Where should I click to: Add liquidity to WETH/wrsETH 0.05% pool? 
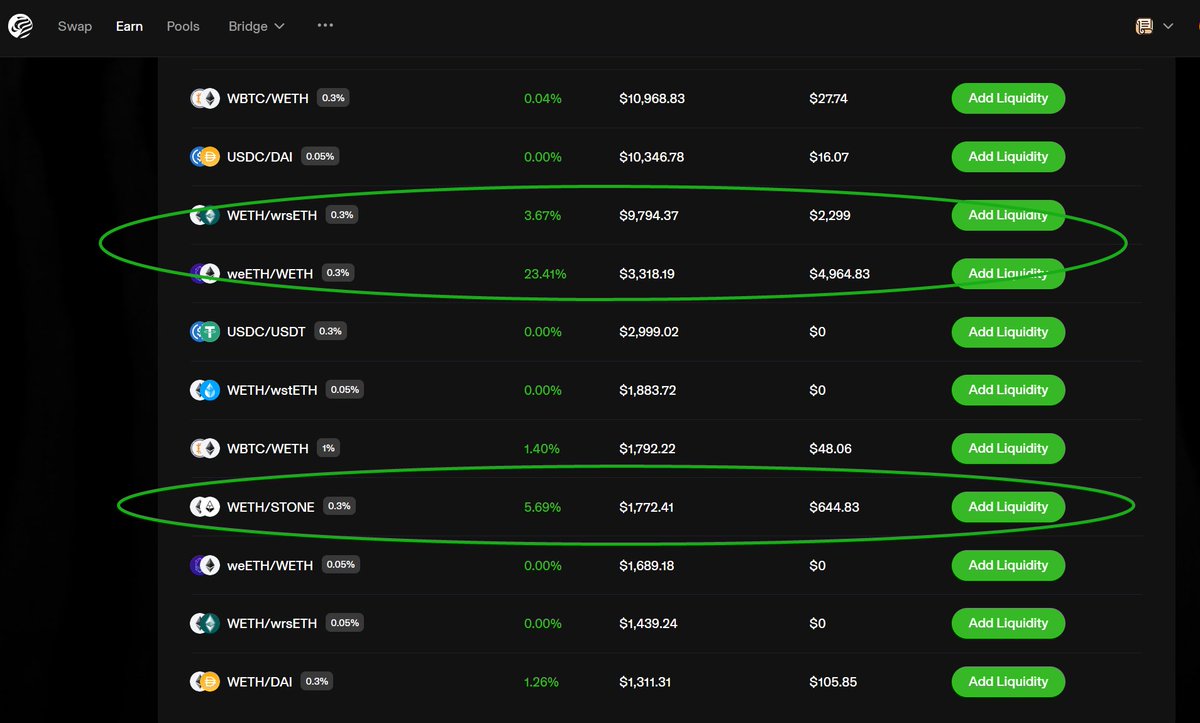point(1008,623)
